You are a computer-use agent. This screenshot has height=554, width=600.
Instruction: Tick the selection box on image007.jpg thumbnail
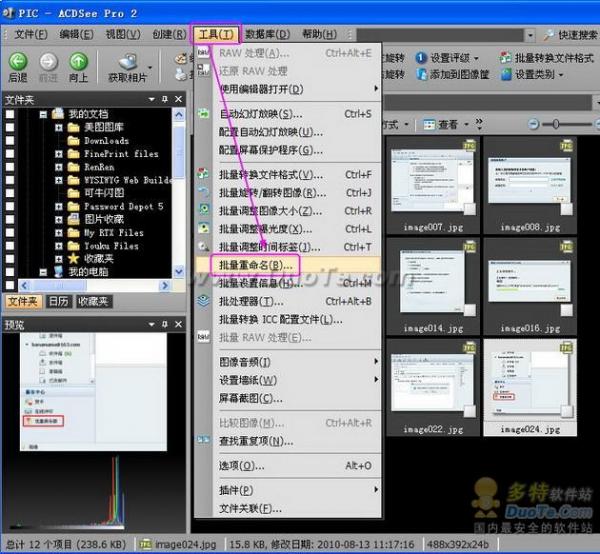pos(470,209)
